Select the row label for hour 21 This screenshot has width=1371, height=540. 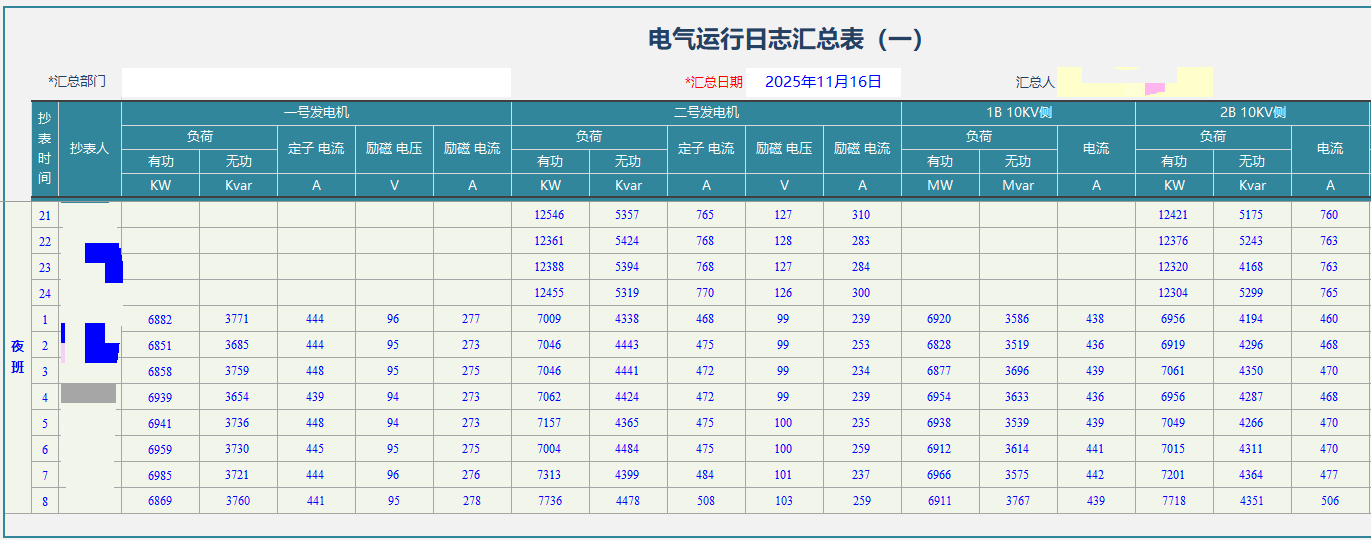point(45,216)
